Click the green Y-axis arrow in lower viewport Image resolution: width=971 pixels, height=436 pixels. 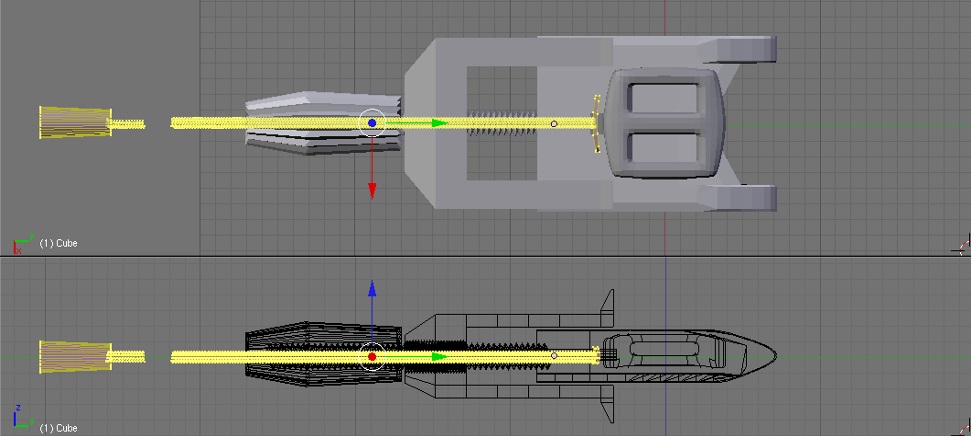pos(440,357)
